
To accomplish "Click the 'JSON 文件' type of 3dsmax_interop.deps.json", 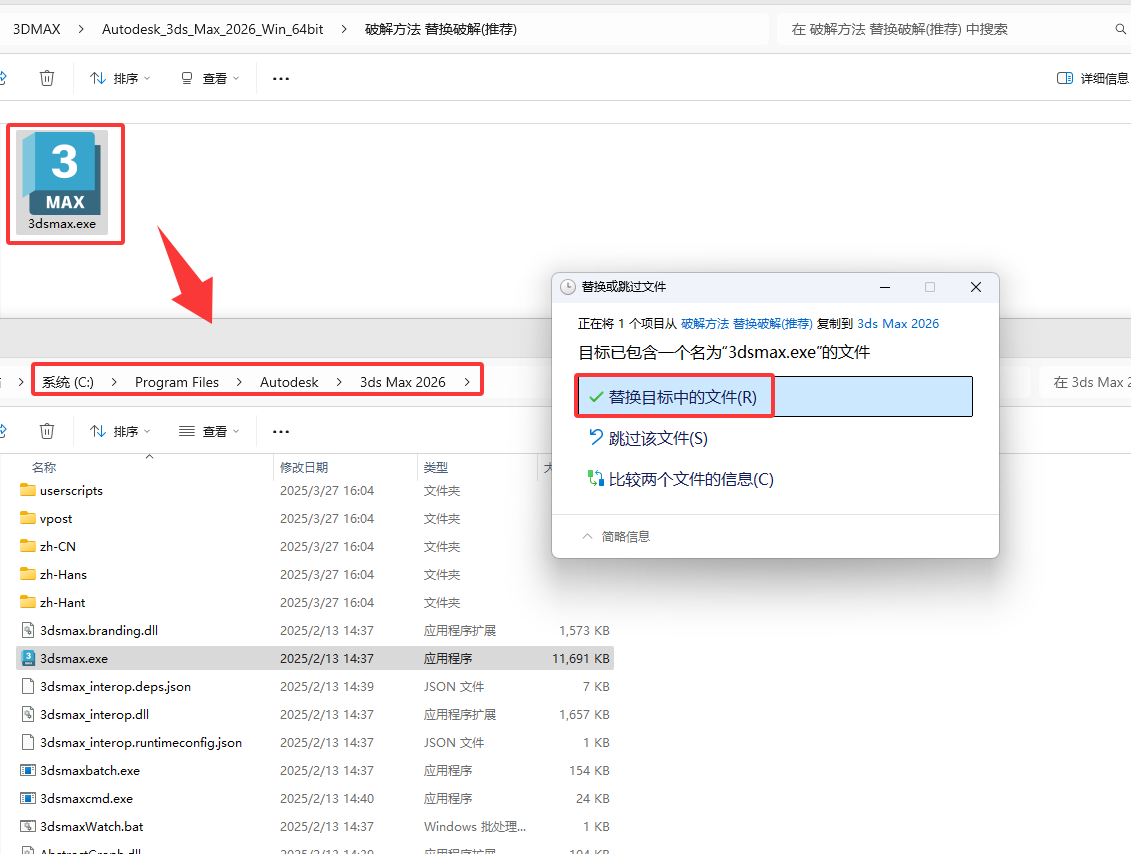I will (454, 686).
